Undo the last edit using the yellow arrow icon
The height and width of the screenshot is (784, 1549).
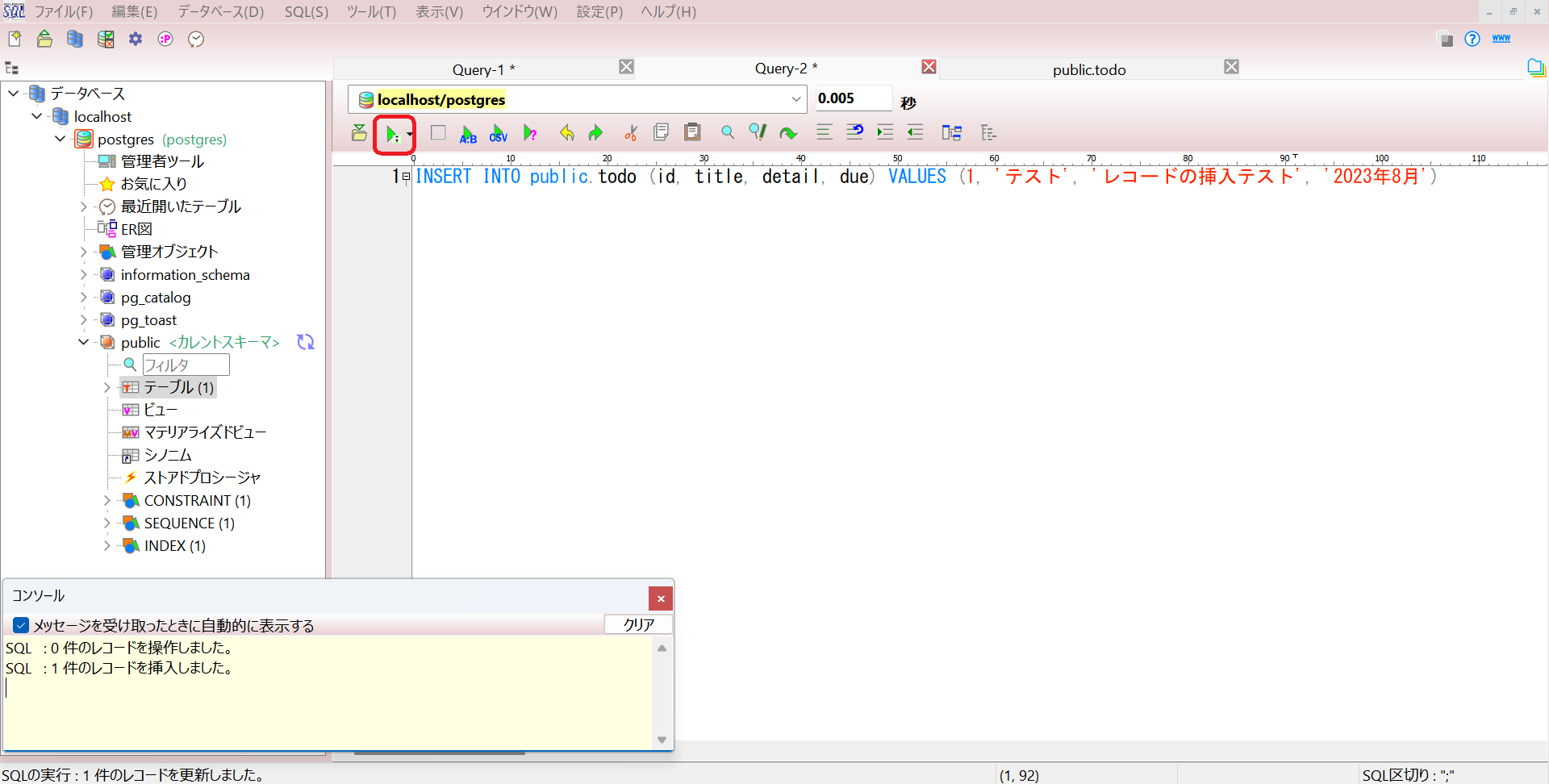(566, 132)
